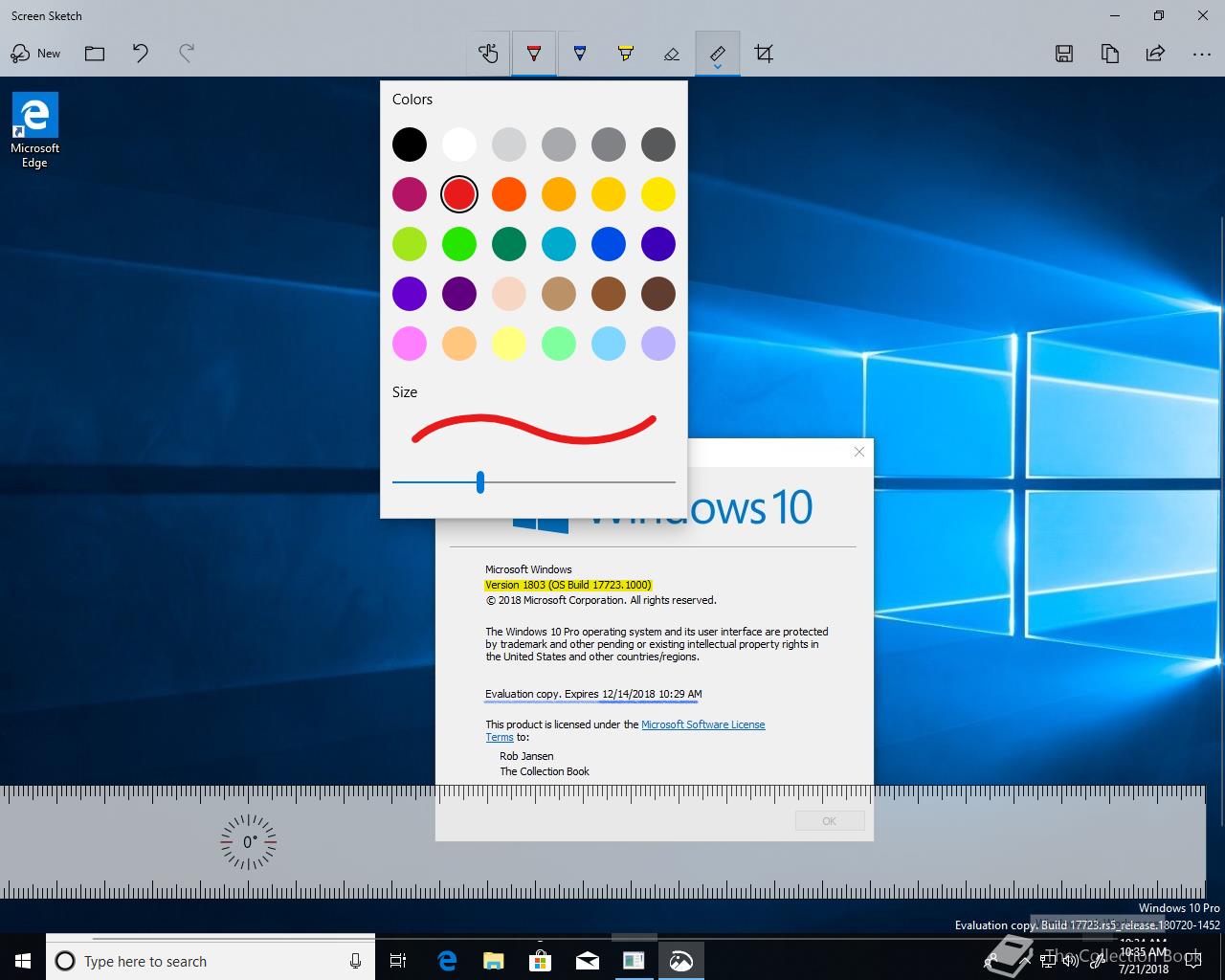The height and width of the screenshot is (980, 1225).
Task: Click the Evaluation copy expiry text
Action: (593, 694)
